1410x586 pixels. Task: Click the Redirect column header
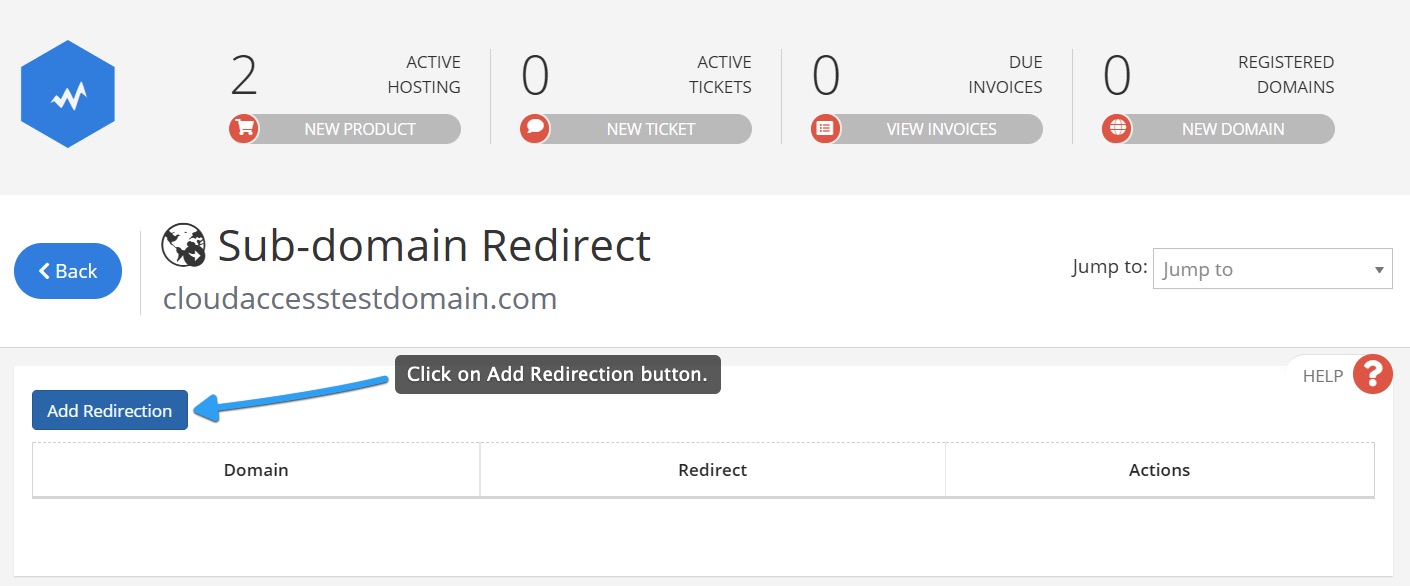click(713, 470)
